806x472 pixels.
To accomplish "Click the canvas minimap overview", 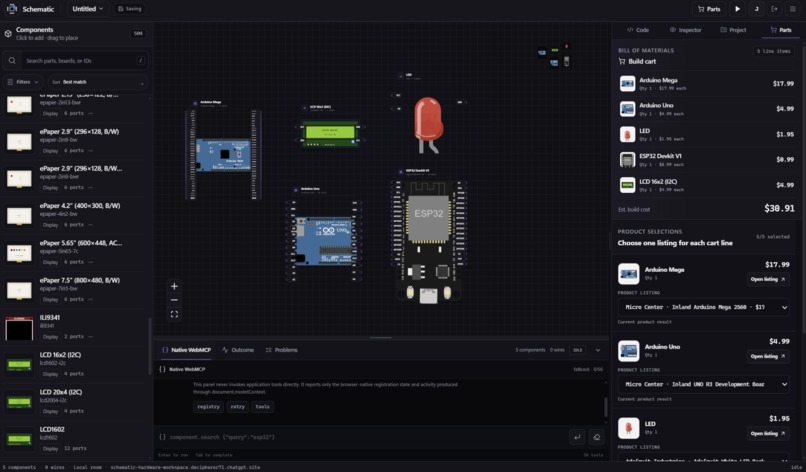I will (554, 56).
